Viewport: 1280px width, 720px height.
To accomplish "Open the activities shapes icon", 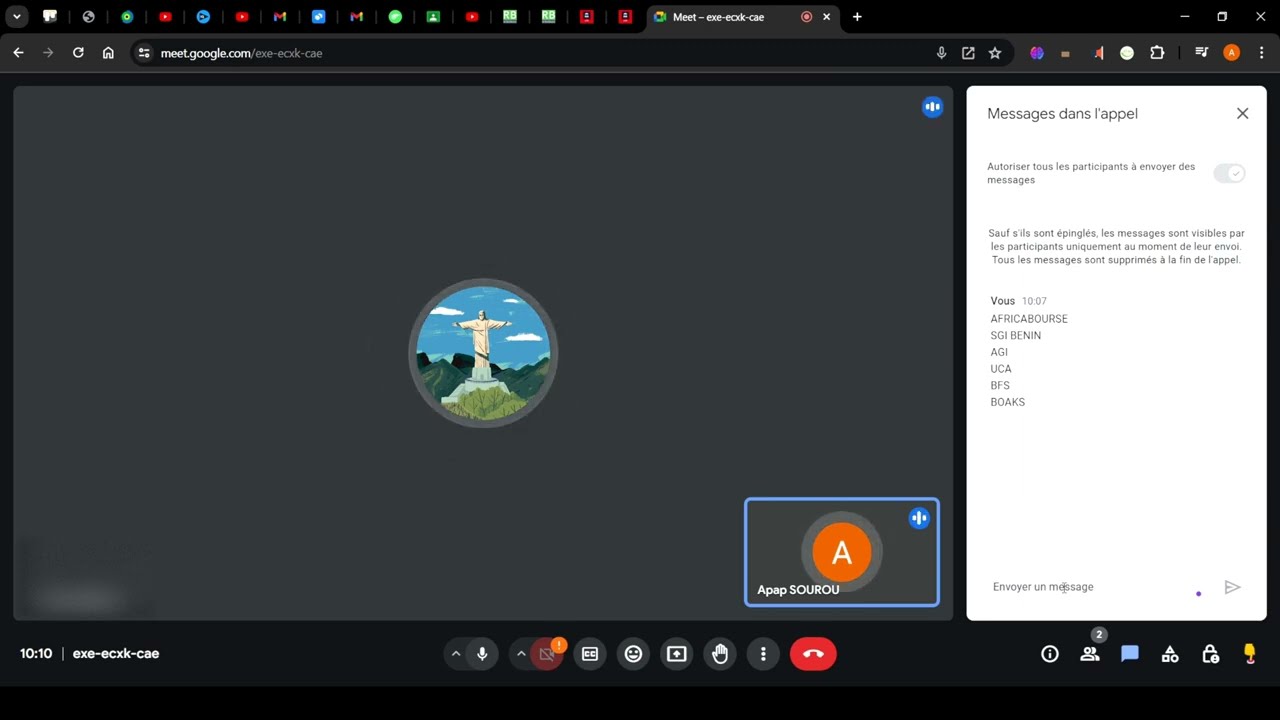I will point(1170,654).
